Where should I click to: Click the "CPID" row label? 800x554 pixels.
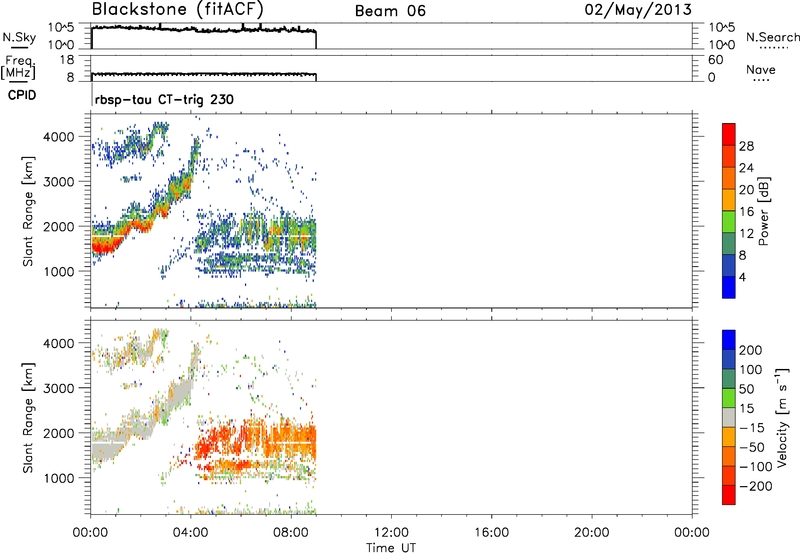click(22, 95)
